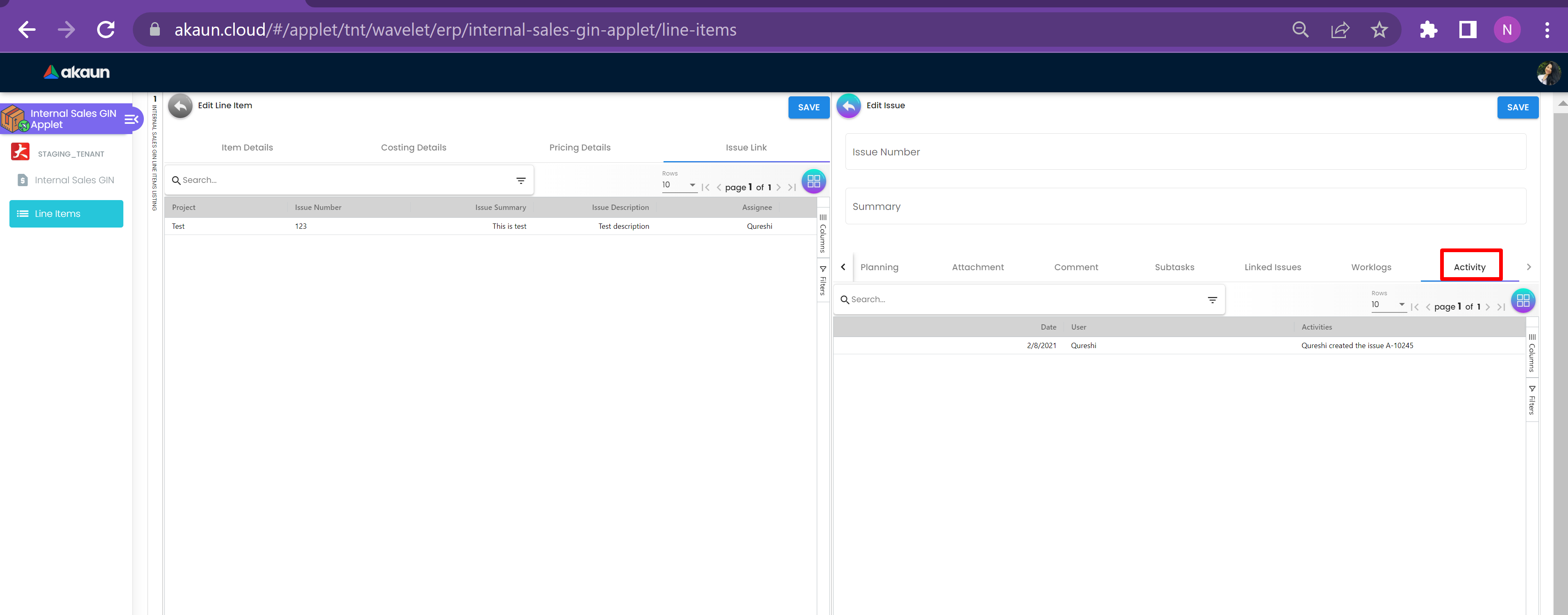The width and height of the screenshot is (1568, 615).
Task: Collapse the Internal Sales GIN sidebar menu
Action: [131, 119]
